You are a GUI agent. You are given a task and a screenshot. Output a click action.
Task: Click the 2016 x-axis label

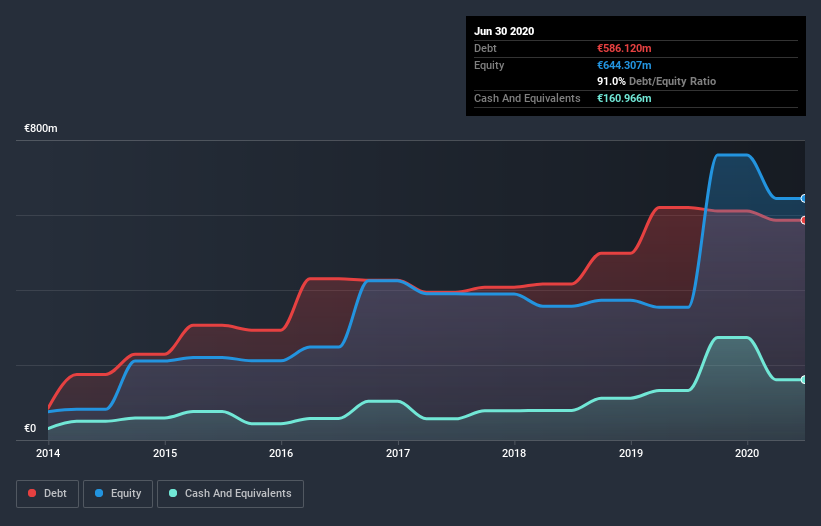pos(281,453)
